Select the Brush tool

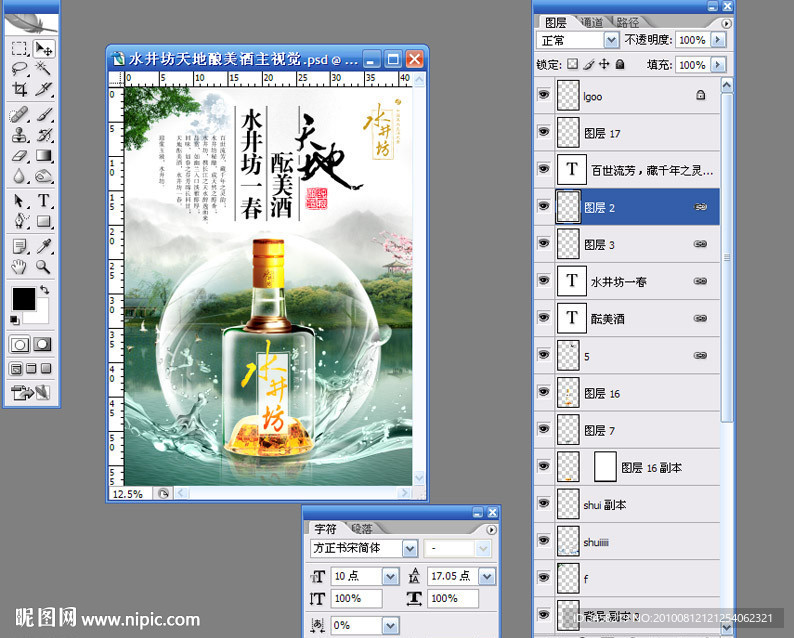(44, 115)
